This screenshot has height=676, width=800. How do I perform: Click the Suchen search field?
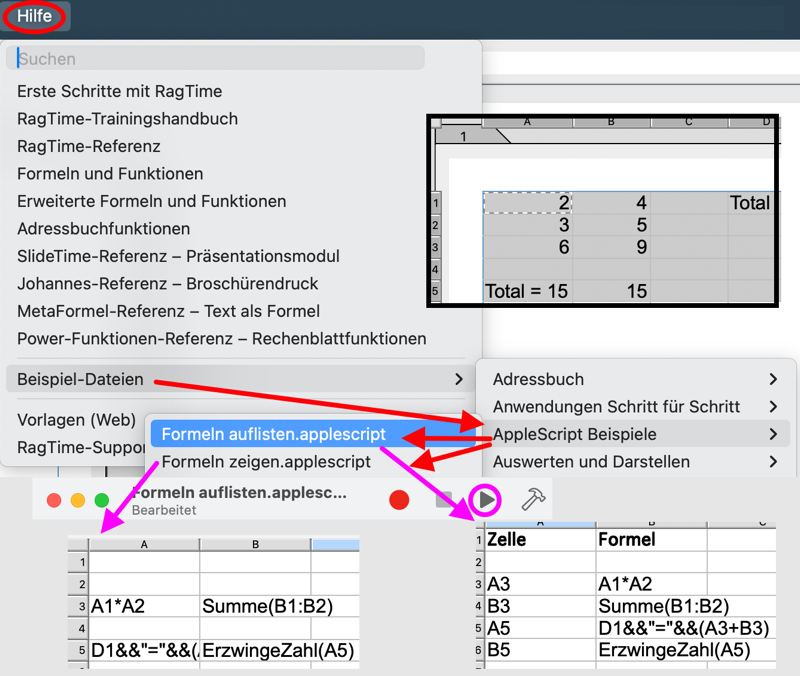pos(215,59)
